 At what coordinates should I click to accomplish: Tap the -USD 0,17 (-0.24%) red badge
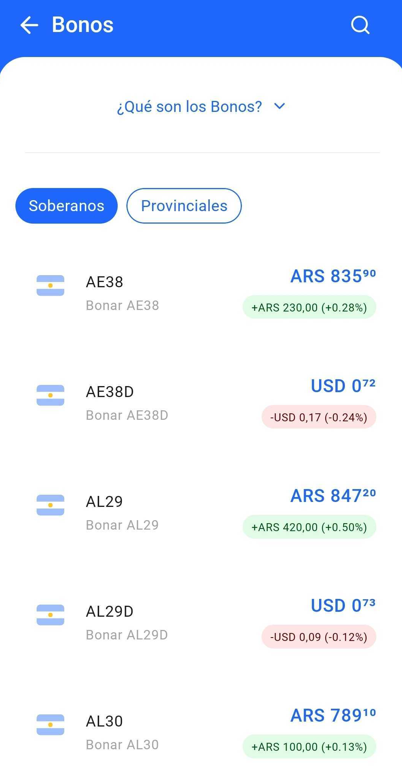(319, 417)
